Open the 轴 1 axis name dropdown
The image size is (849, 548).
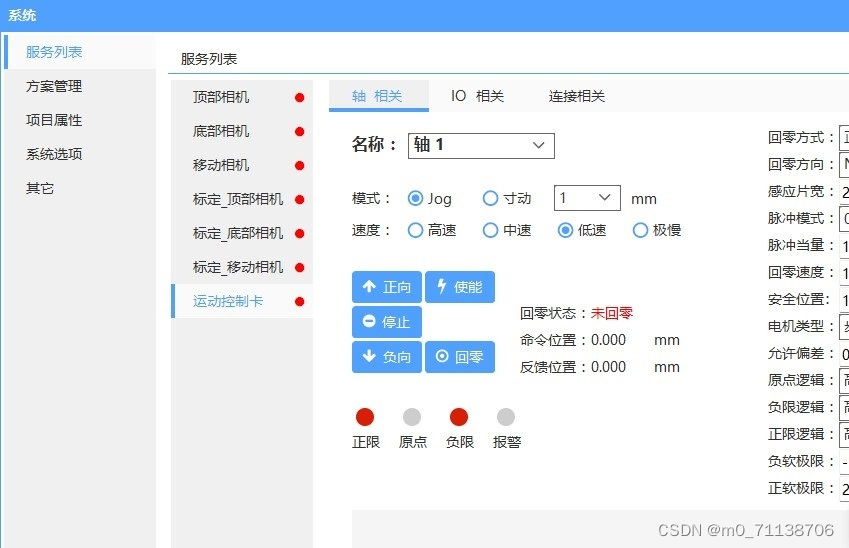(481, 146)
